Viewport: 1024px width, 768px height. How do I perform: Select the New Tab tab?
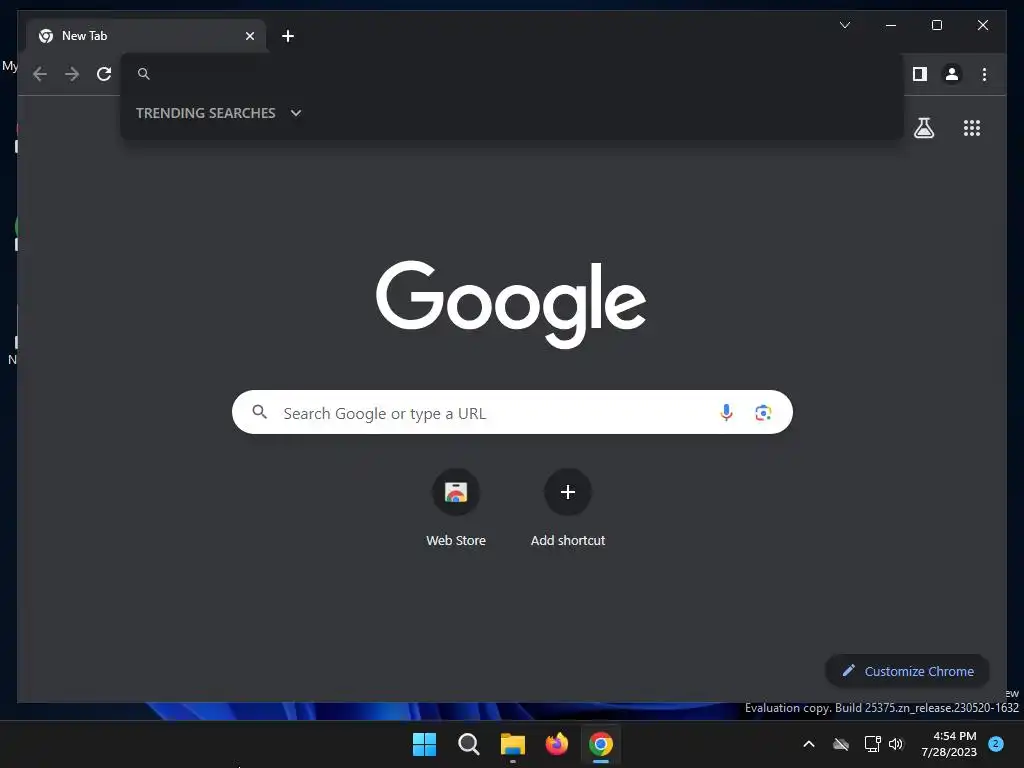pyautogui.click(x=146, y=36)
